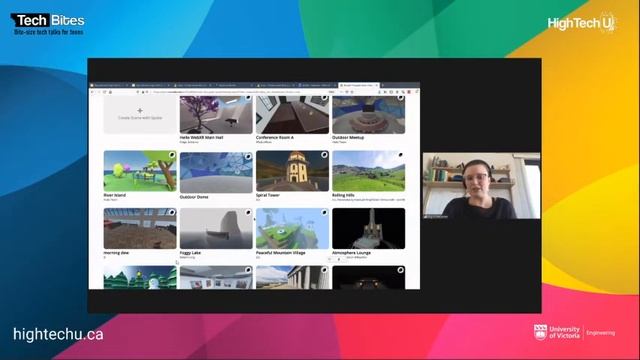The width and height of the screenshot is (640, 360).
Task: Click the 'Peaceful Mountain Village' scene title
Action: [x=281, y=253]
